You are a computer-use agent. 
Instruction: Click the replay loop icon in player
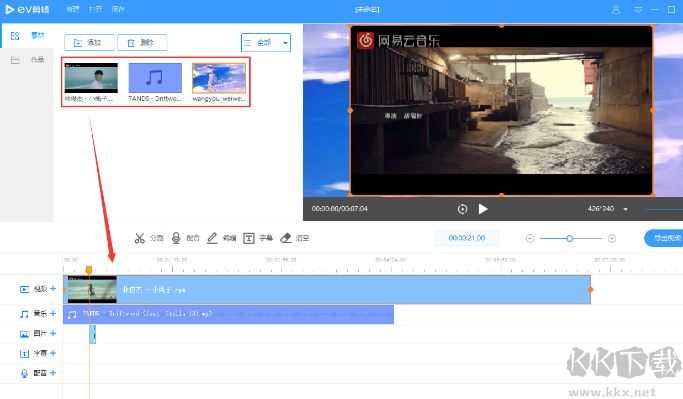[462, 209]
